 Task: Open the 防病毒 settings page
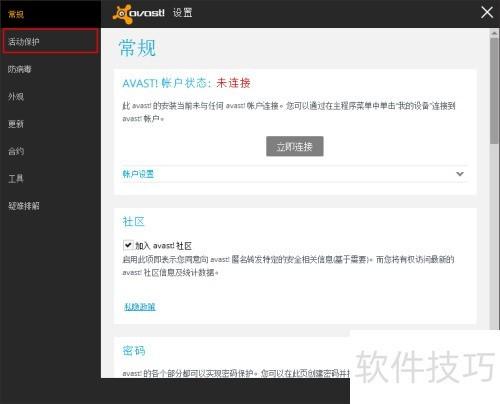(x=19, y=69)
